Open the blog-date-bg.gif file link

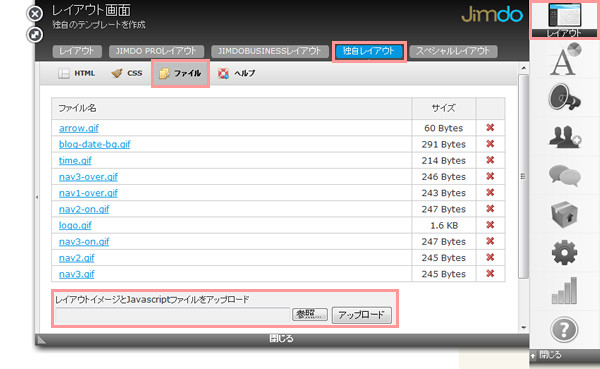pos(95,144)
